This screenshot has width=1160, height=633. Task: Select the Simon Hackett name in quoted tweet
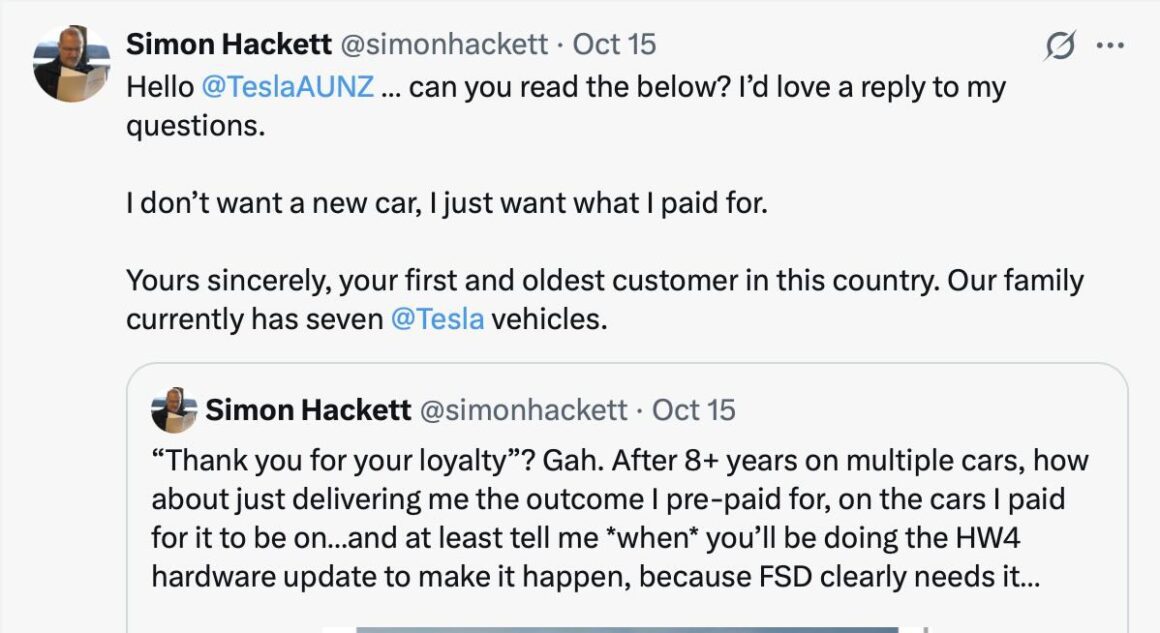308,409
